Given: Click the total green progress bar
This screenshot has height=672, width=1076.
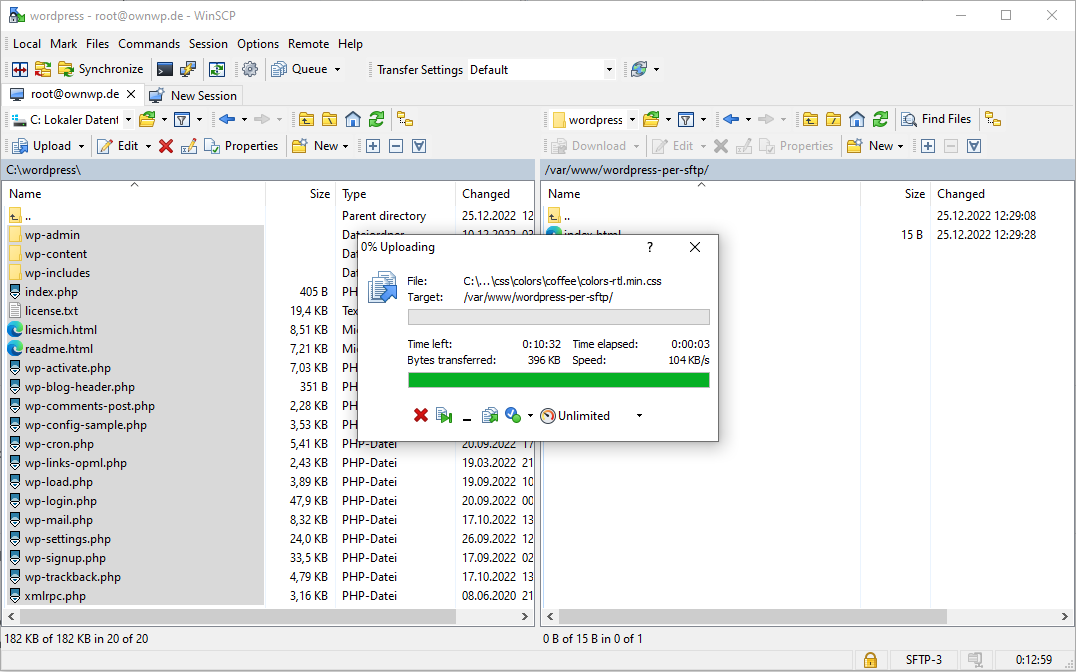Looking at the screenshot, I should (x=559, y=380).
